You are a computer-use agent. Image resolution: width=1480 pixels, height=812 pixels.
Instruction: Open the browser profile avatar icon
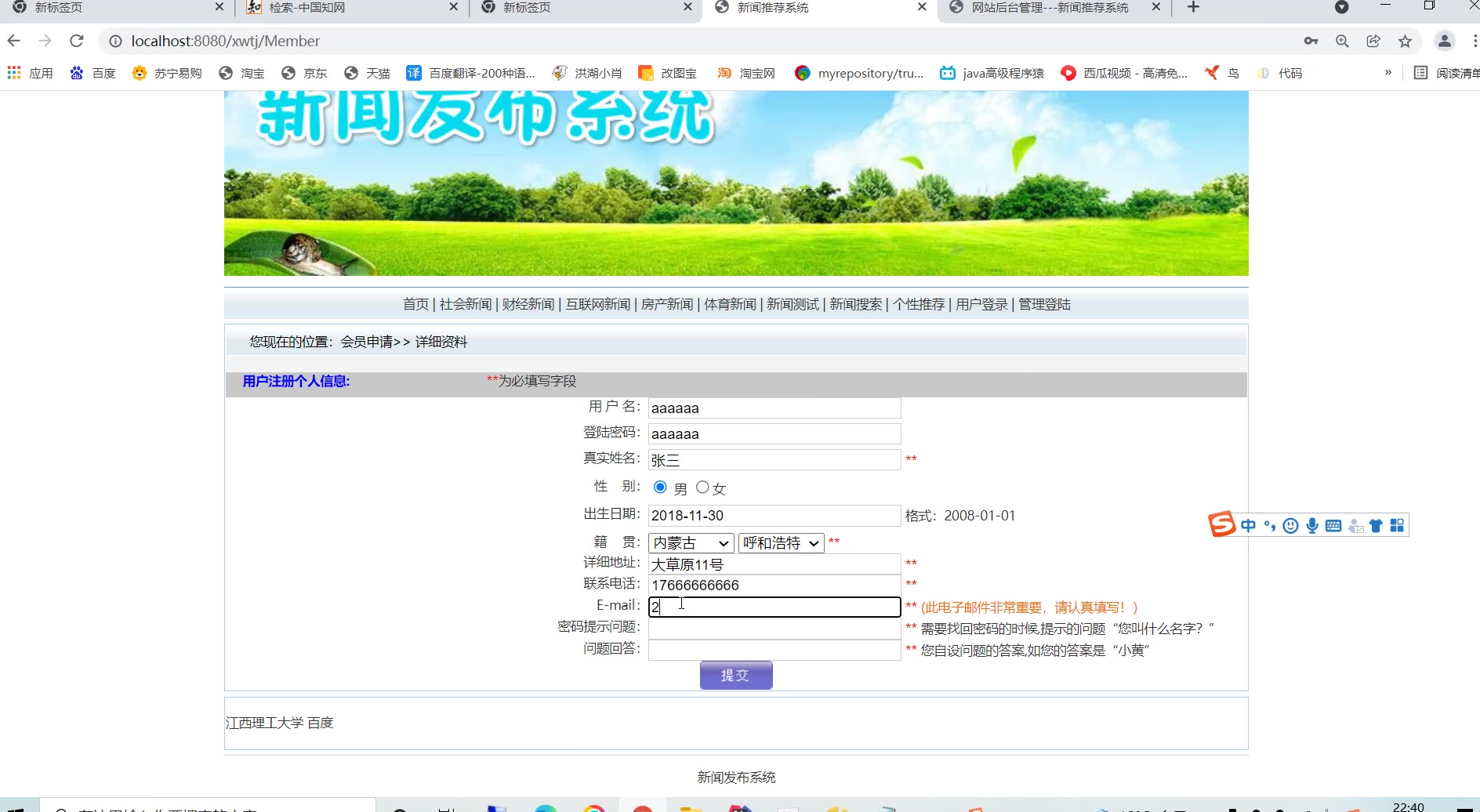[1444, 41]
